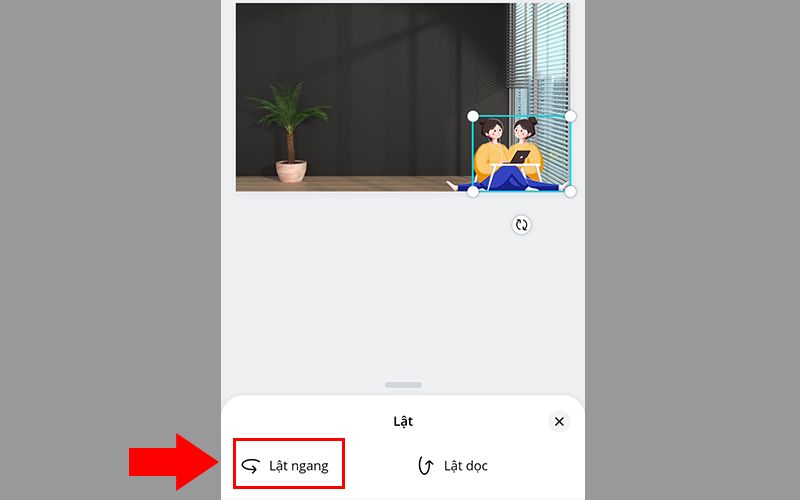Viewport: 800px width, 500px height.
Task: Click the red arrow pointing to Lật ngang
Action: click(173, 462)
